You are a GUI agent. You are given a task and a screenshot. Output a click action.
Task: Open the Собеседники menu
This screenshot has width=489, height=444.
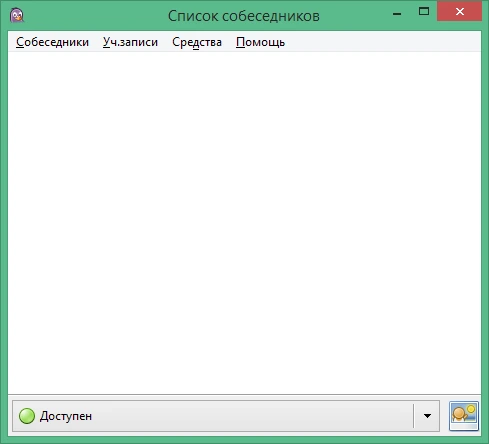(53, 42)
